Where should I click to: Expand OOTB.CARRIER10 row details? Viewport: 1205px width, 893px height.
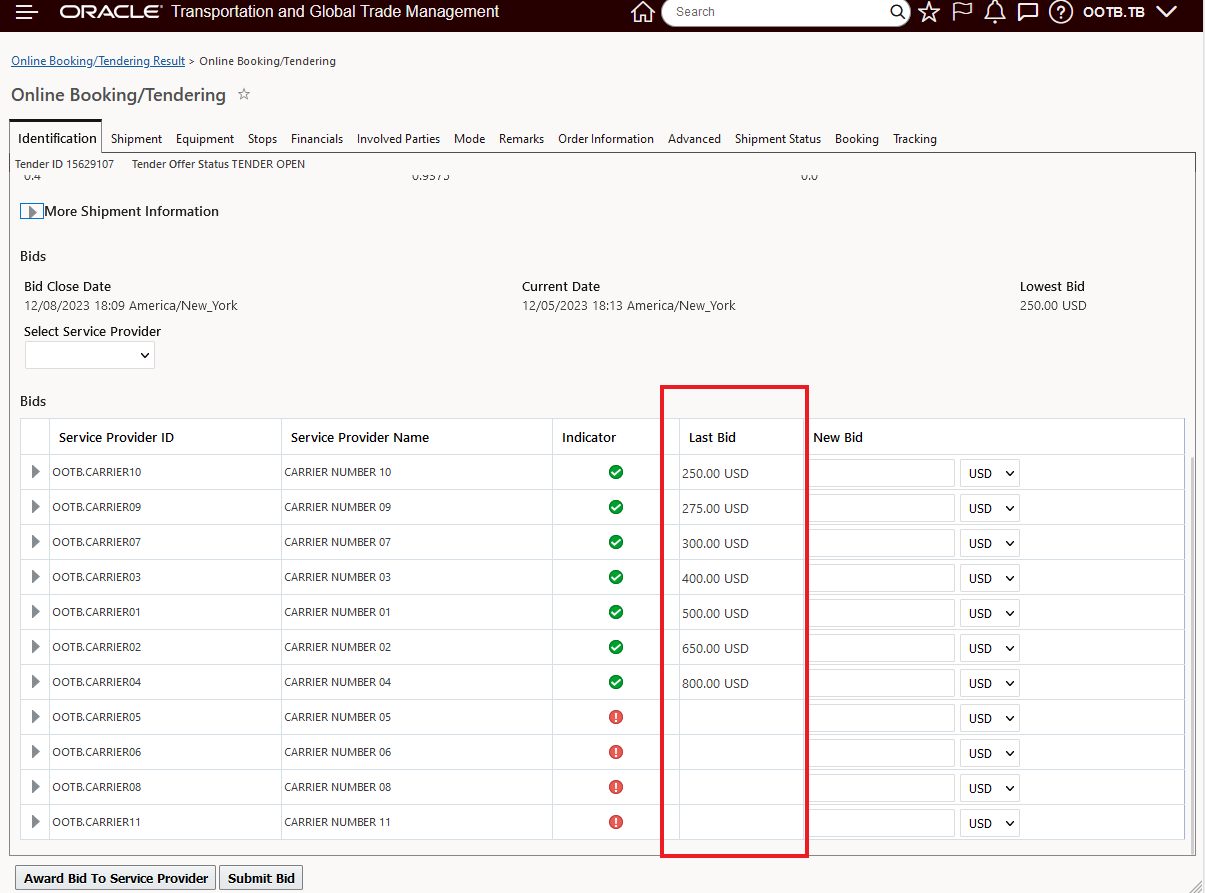pos(36,472)
